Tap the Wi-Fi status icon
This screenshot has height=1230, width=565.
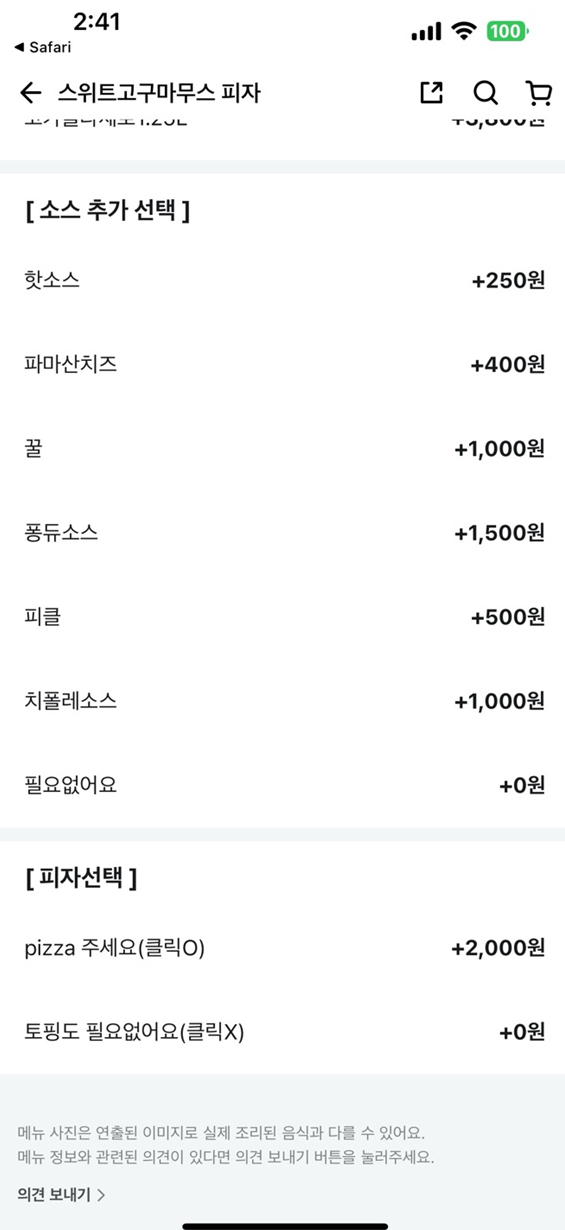463,31
